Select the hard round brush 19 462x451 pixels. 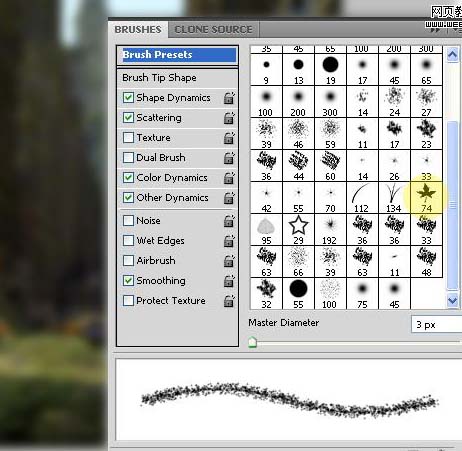pyautogui.click(x=330, y=70)
